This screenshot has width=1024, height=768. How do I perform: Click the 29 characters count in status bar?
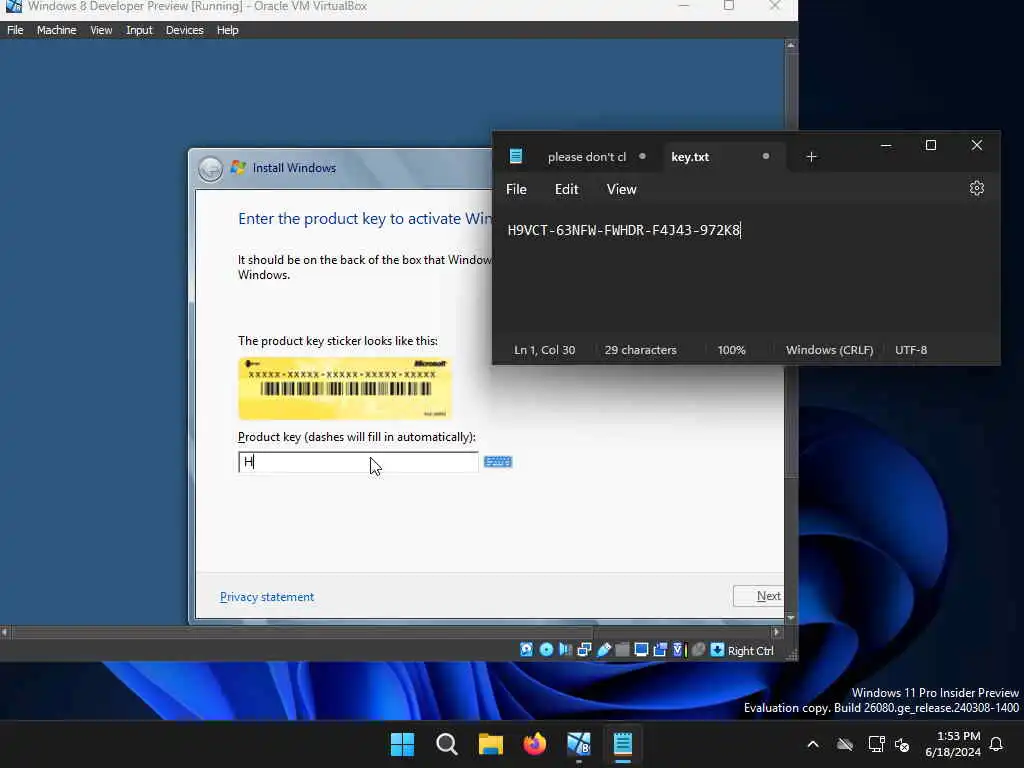[640, 350]
